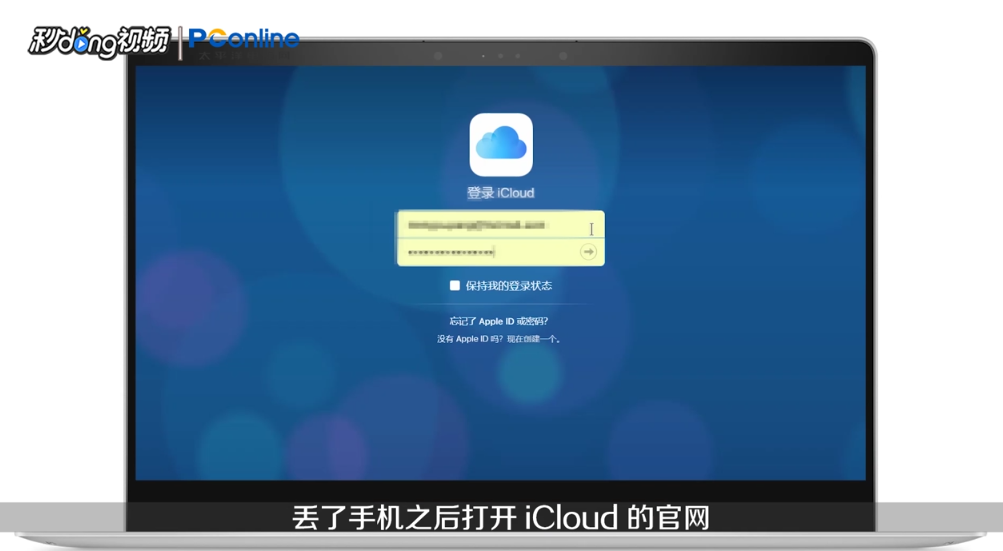Open the 现在创建一个 link

(533, 339)
